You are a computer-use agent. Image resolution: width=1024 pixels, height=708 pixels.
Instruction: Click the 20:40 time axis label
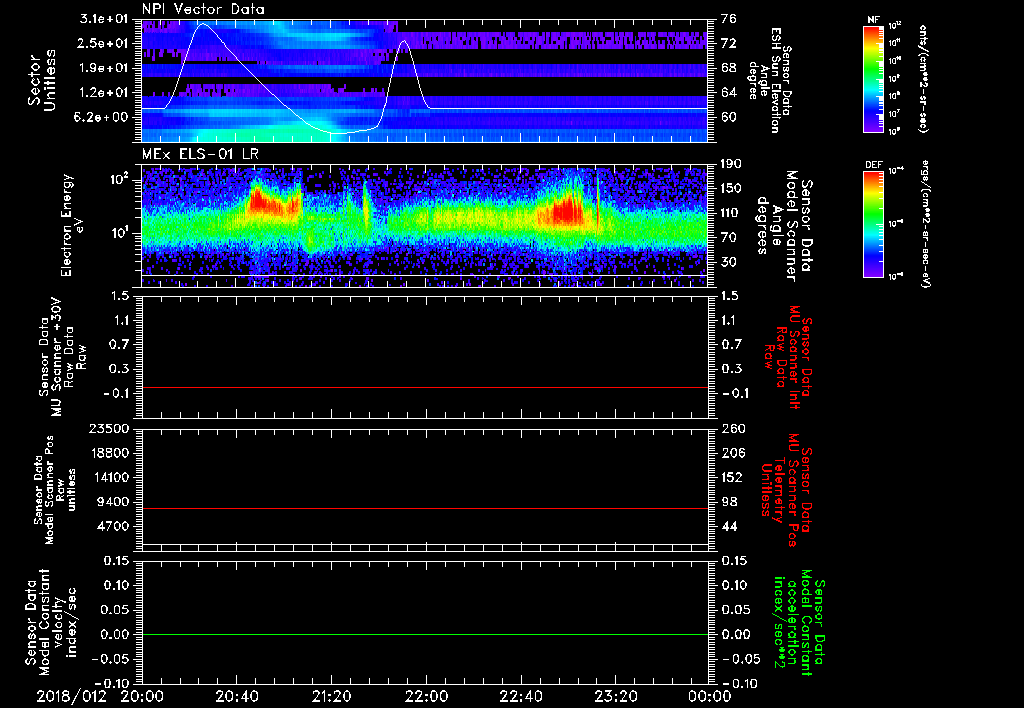236,696
